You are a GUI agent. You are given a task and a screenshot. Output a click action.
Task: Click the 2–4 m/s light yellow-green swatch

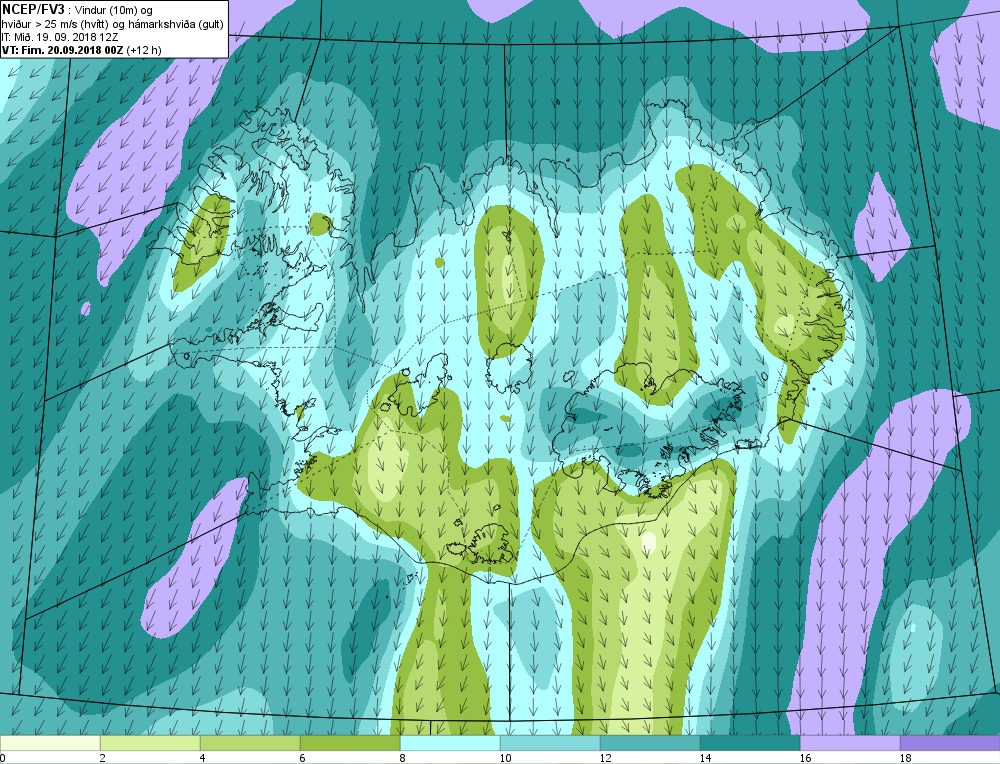tap(150, 743)
